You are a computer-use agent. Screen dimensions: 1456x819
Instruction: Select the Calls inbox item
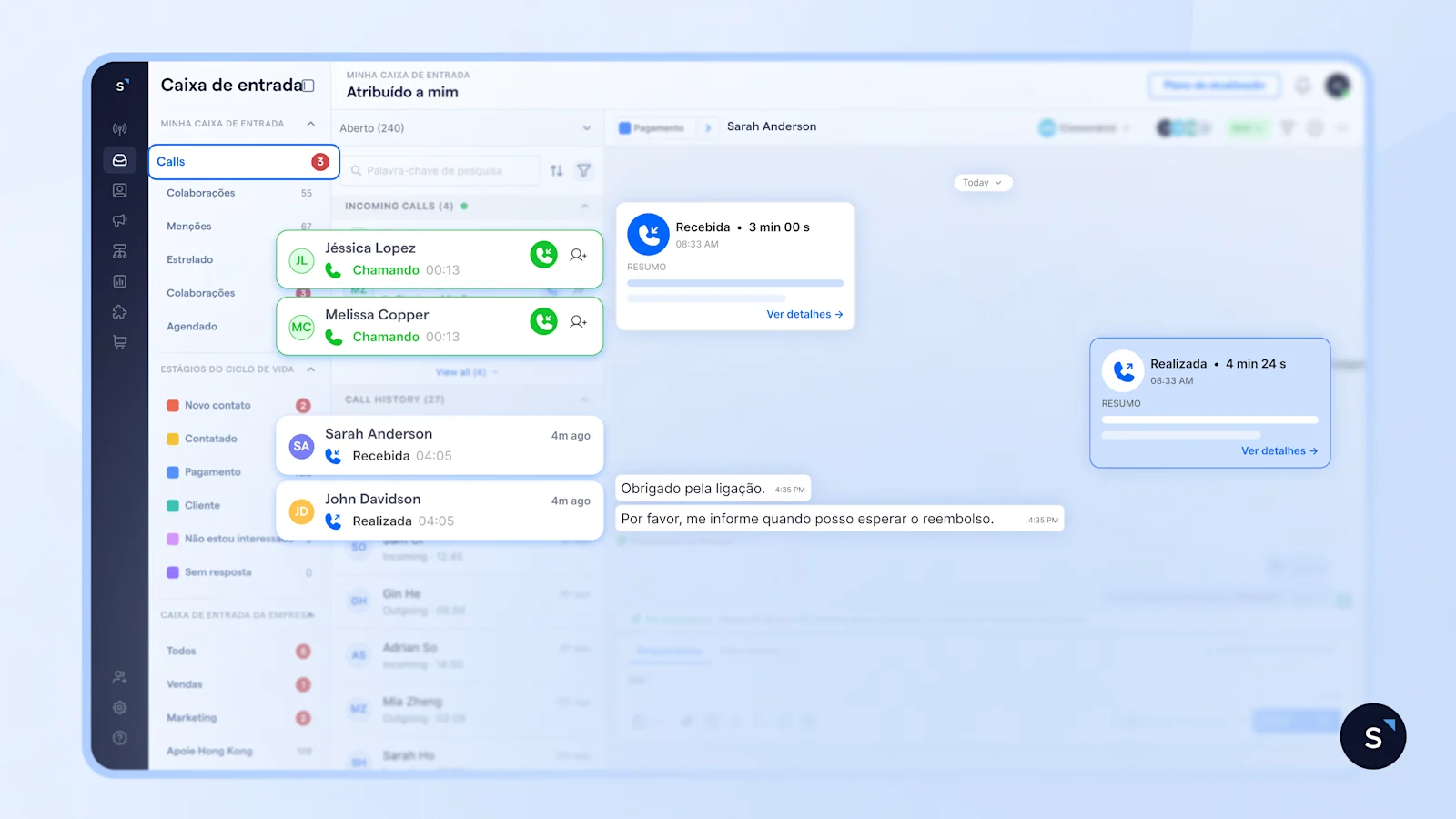click(x=244, y=162)
